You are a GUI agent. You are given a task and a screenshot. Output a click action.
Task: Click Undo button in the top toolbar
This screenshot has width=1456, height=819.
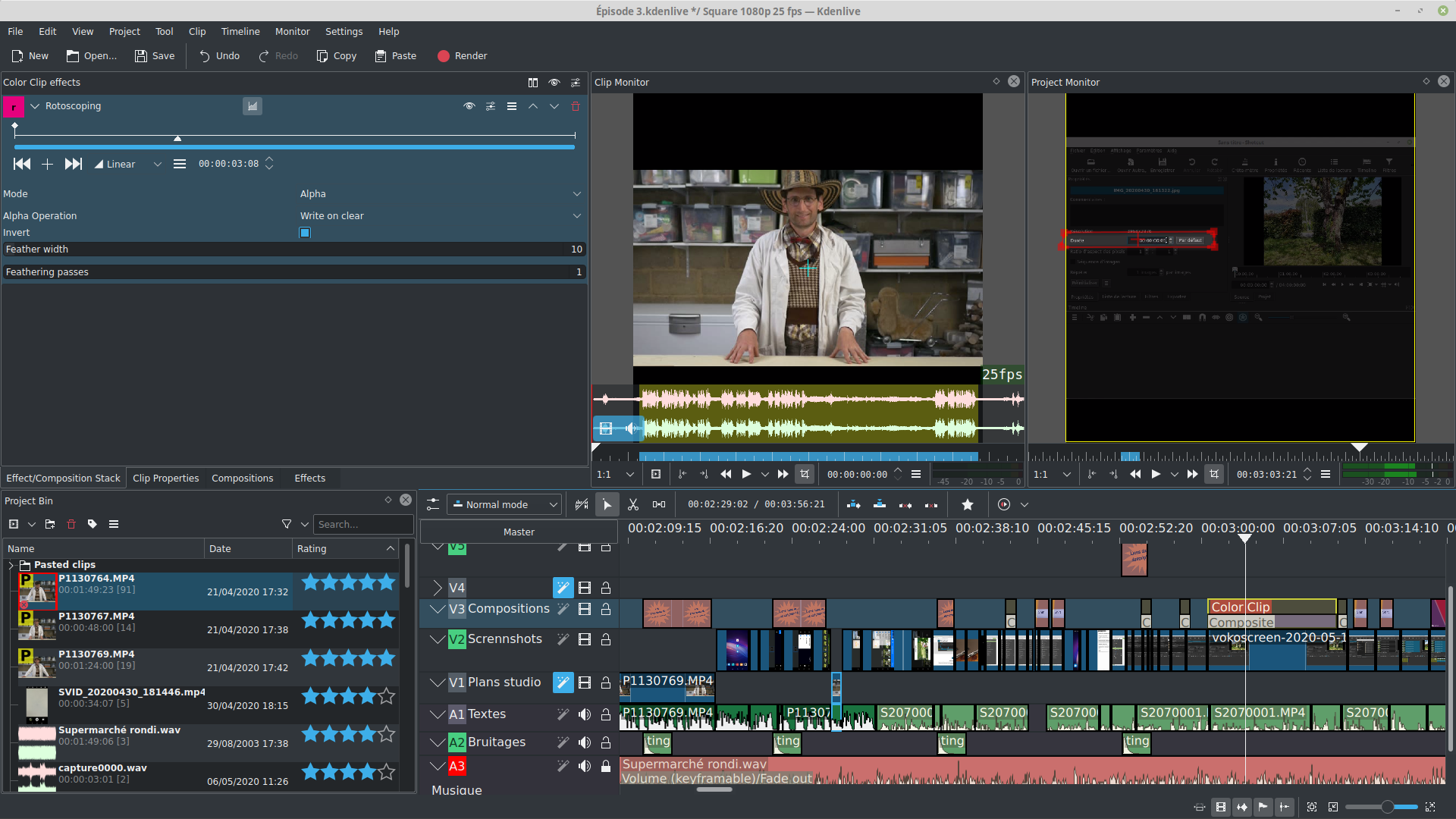(218, 55)
